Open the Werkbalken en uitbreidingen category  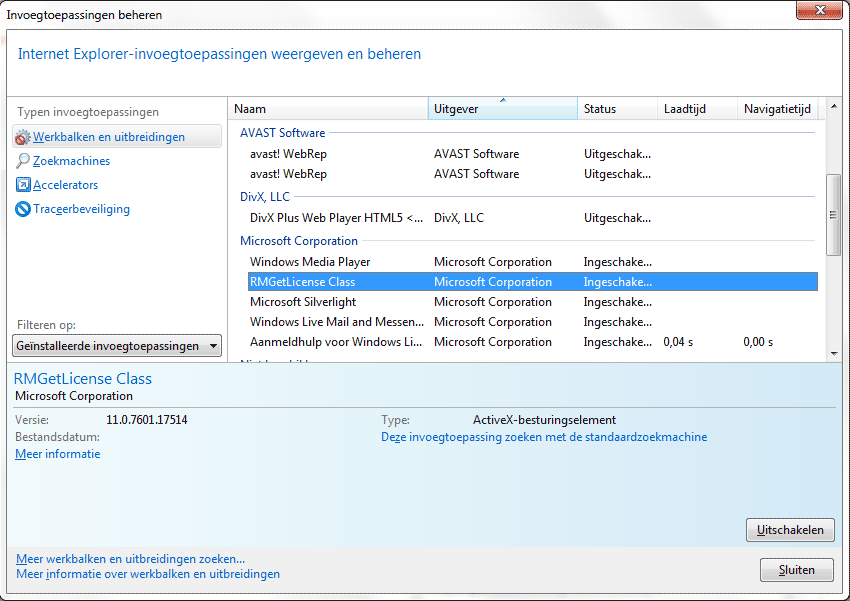117,137
